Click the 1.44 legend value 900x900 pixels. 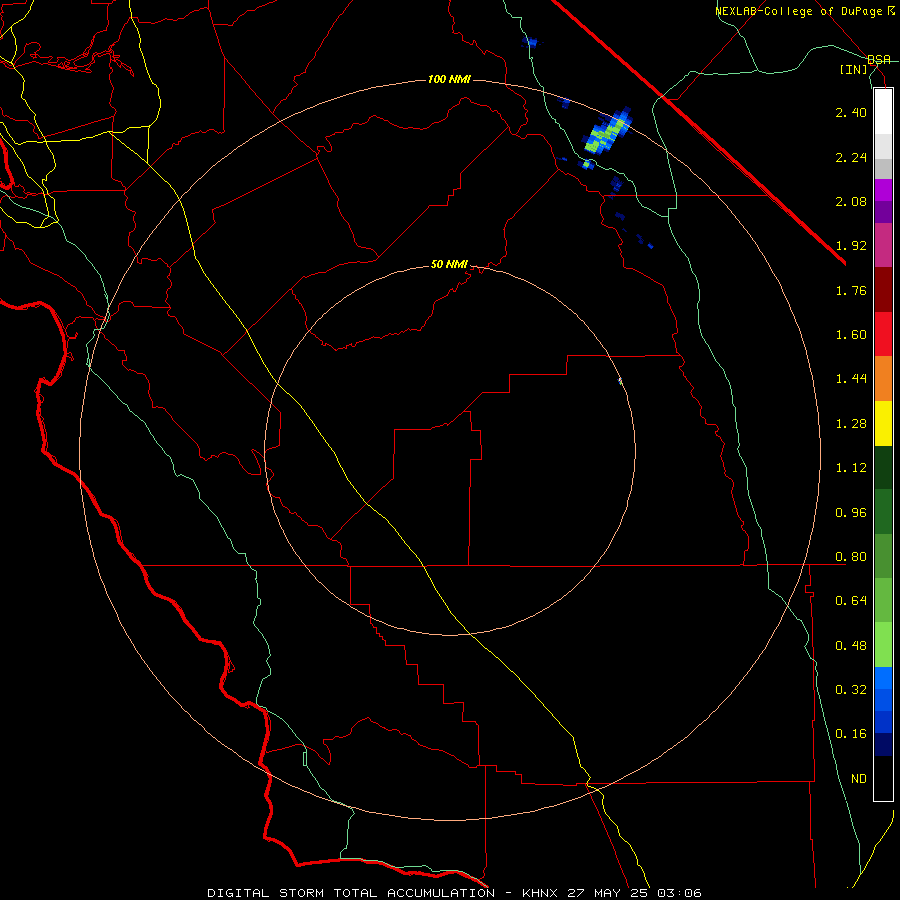[851, 379]
